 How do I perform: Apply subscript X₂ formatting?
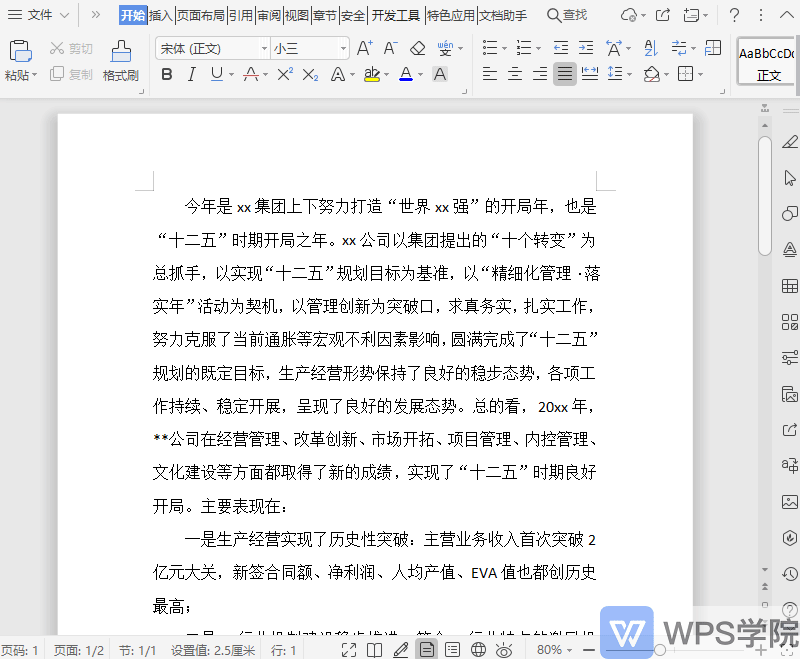click(310, 75)
